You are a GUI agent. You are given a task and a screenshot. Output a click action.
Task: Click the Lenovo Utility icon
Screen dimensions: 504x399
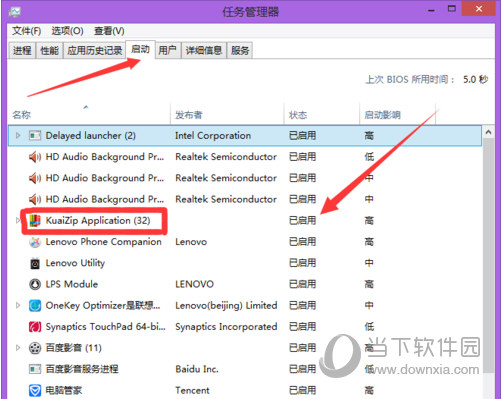click(35, 263)
